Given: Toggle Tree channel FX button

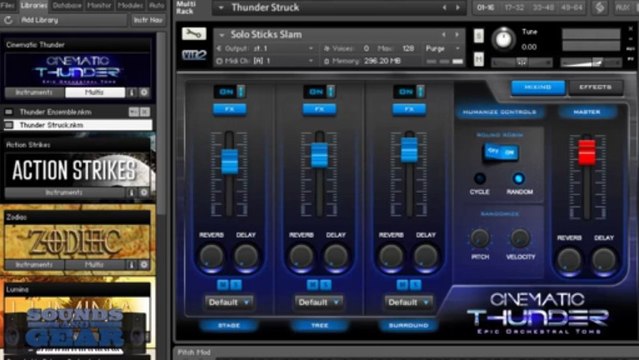Looking at the screenshot, I should (319, 109).
